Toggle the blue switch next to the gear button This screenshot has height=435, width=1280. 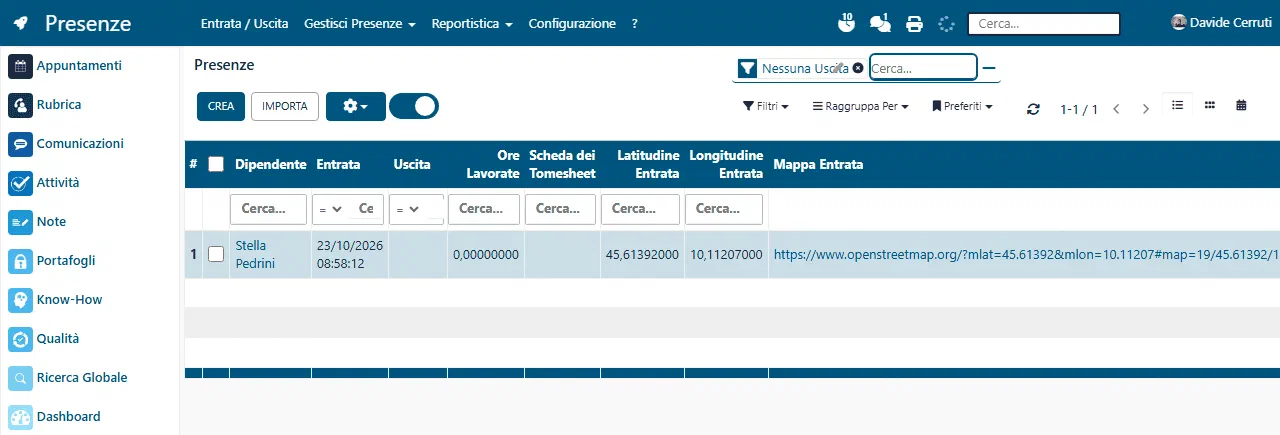(414, 106)
